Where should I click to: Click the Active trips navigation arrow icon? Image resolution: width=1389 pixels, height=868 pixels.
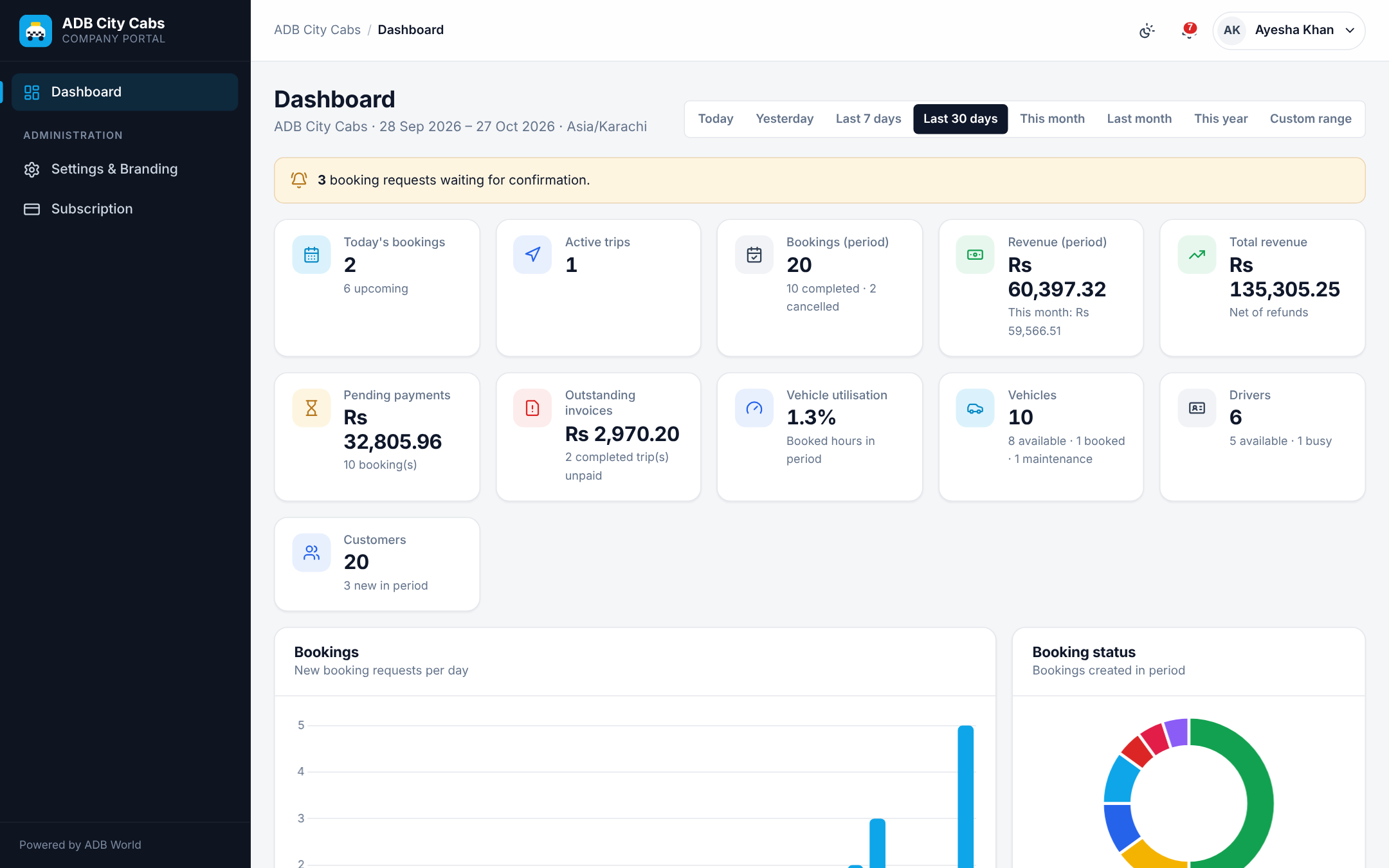(x=532, y=255)
